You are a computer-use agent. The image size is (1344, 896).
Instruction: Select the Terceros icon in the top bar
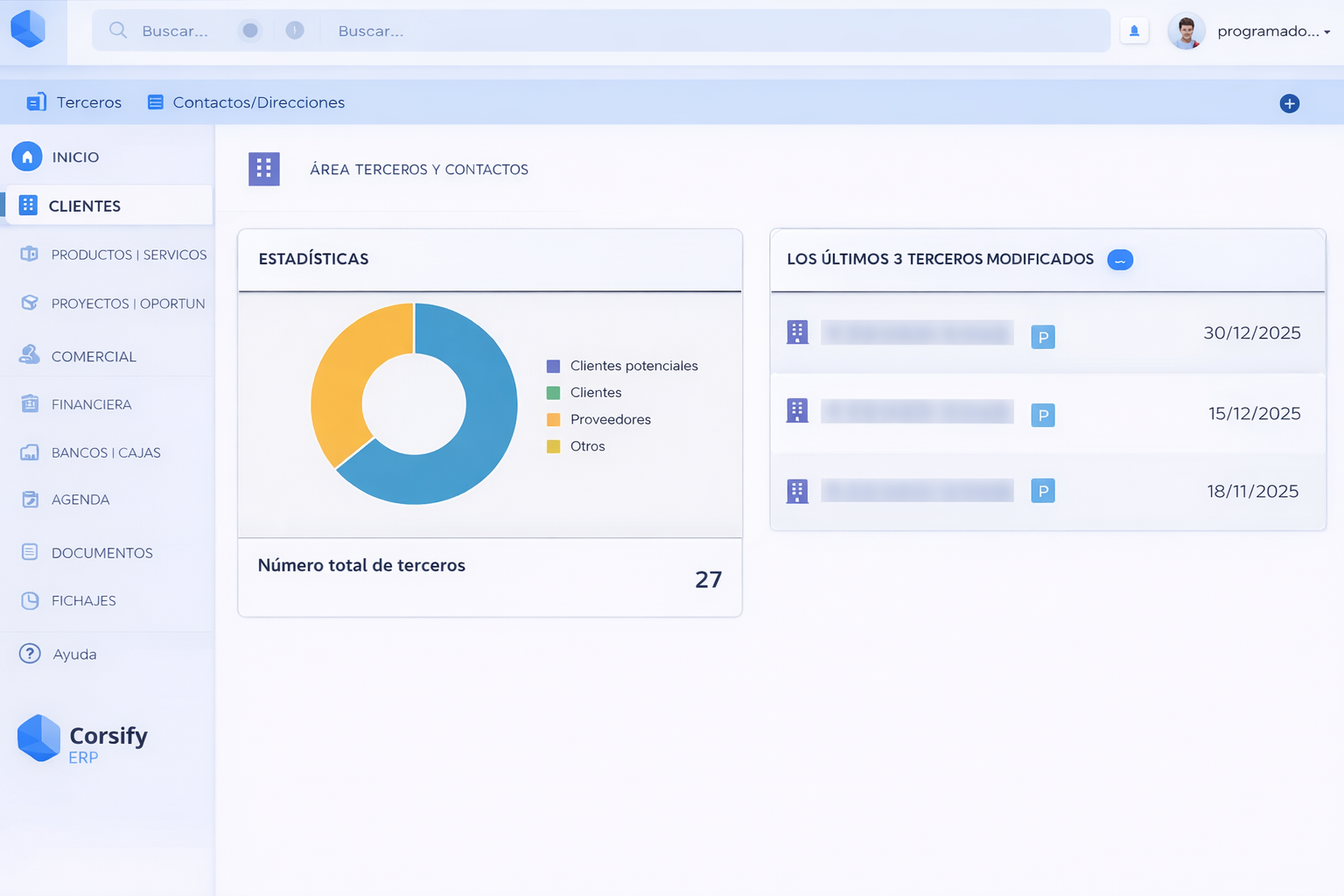click(36, 101)
